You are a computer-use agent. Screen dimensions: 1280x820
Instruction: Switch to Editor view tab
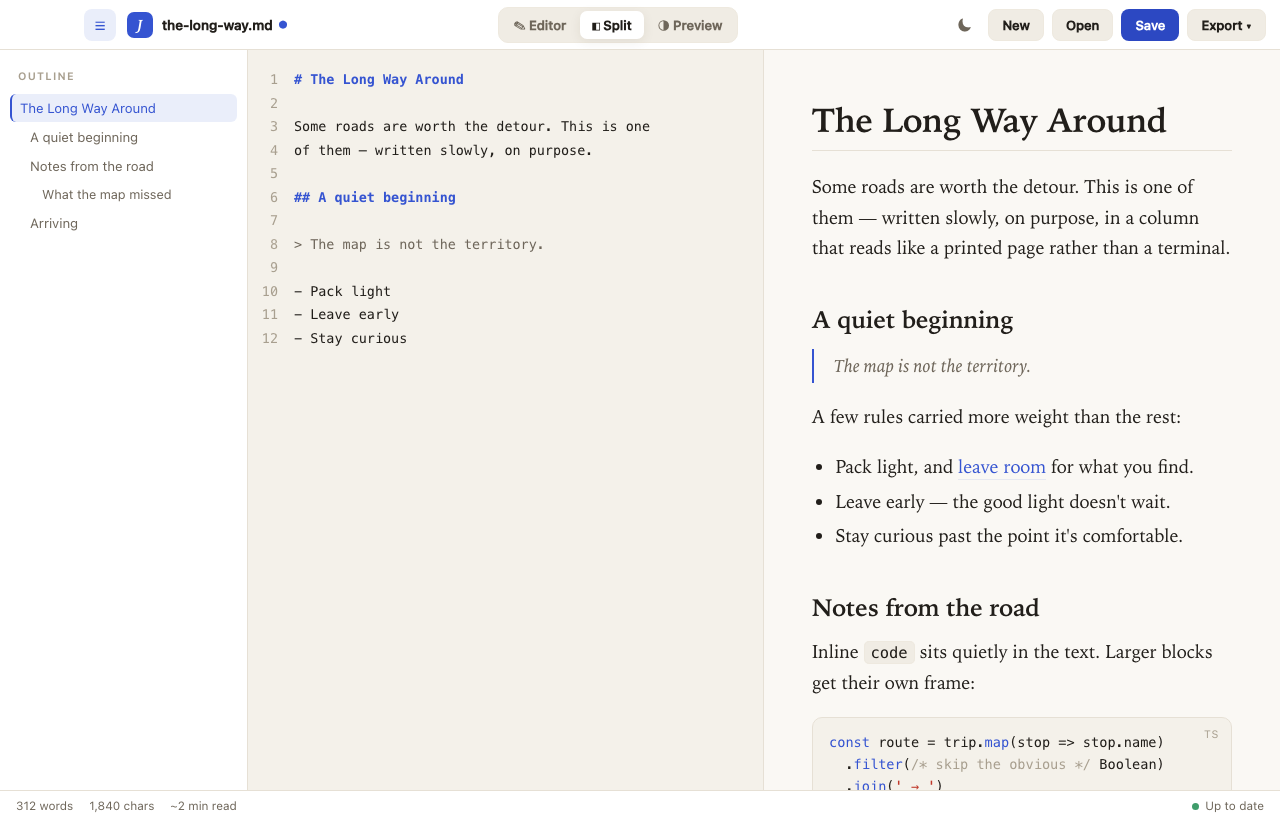[x=540, y=25]
